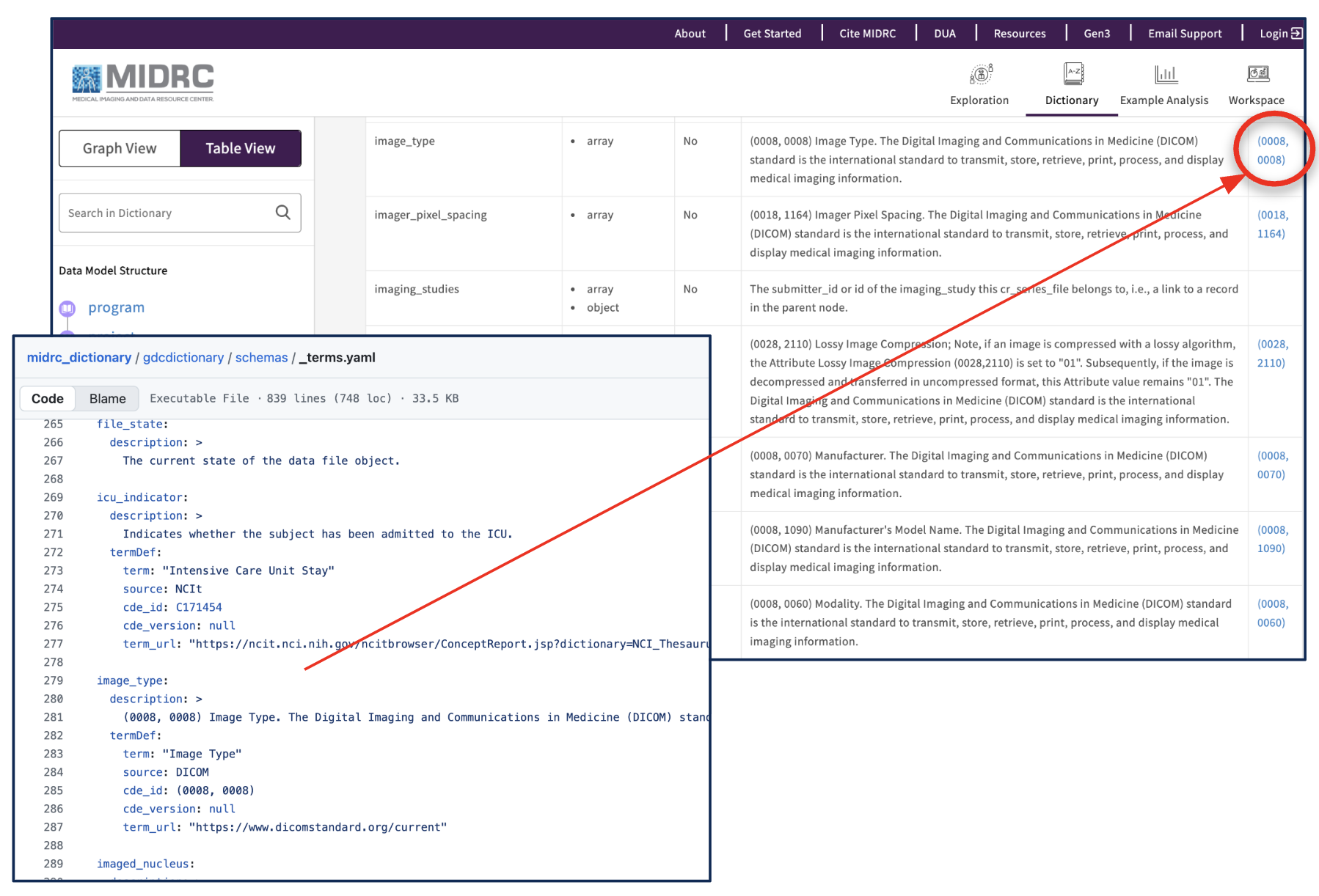Screen dimensions: 1319x896
Task: Select the Code tab
Action: tap(48, 398)
